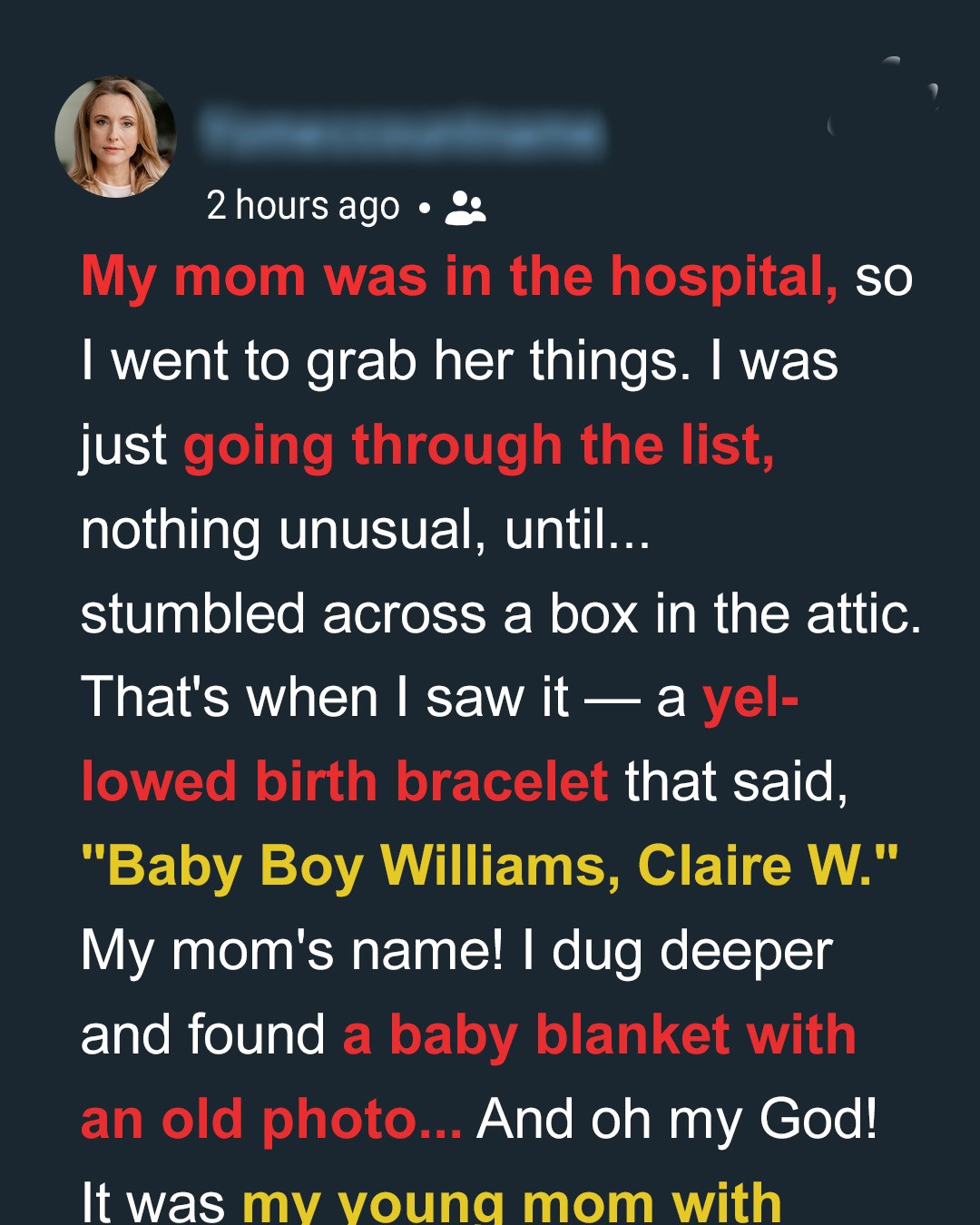Click red text 'My mom was in the hospital,'
This screenshot has width=980, height=1225.
(x=459, y=276)
